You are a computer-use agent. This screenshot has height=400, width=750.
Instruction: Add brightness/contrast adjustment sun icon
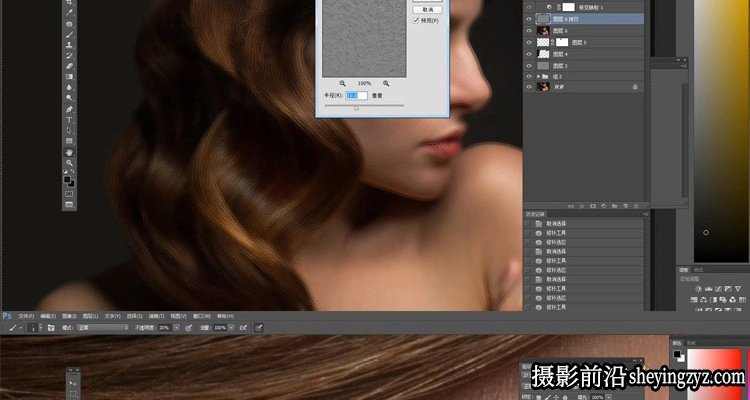[x=698, y=289]
